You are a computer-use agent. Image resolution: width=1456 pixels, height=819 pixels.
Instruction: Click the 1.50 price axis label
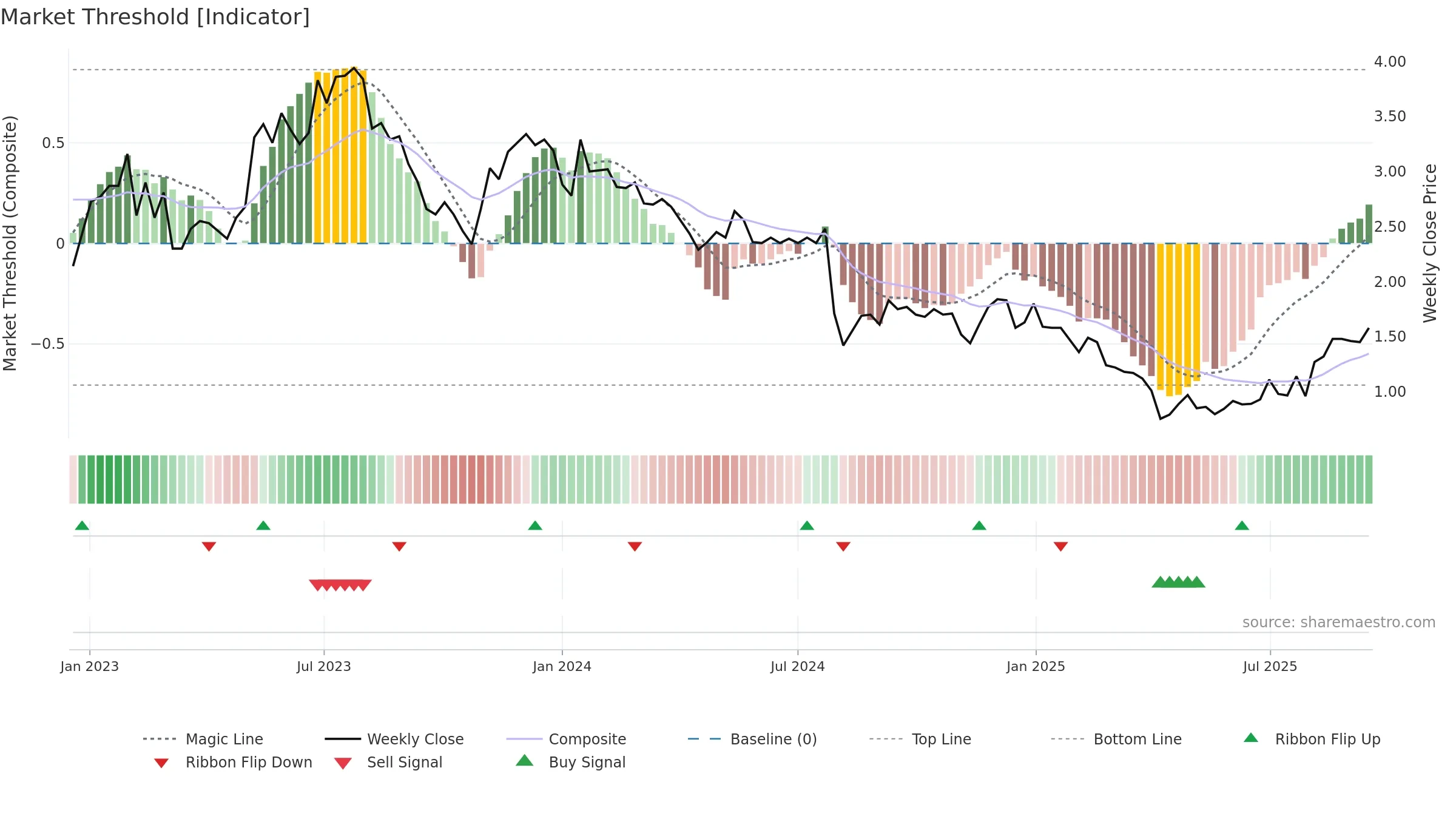[x=1390, y=337]
